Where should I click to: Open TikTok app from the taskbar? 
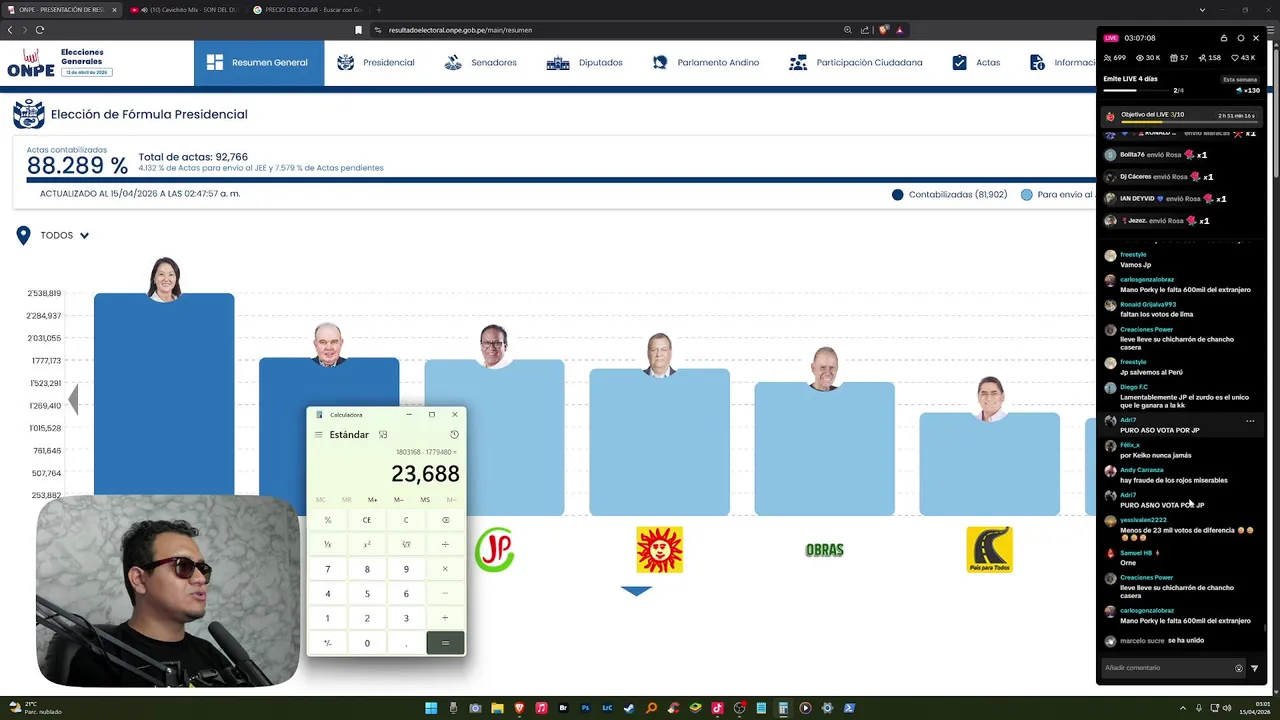pos(717,708)
